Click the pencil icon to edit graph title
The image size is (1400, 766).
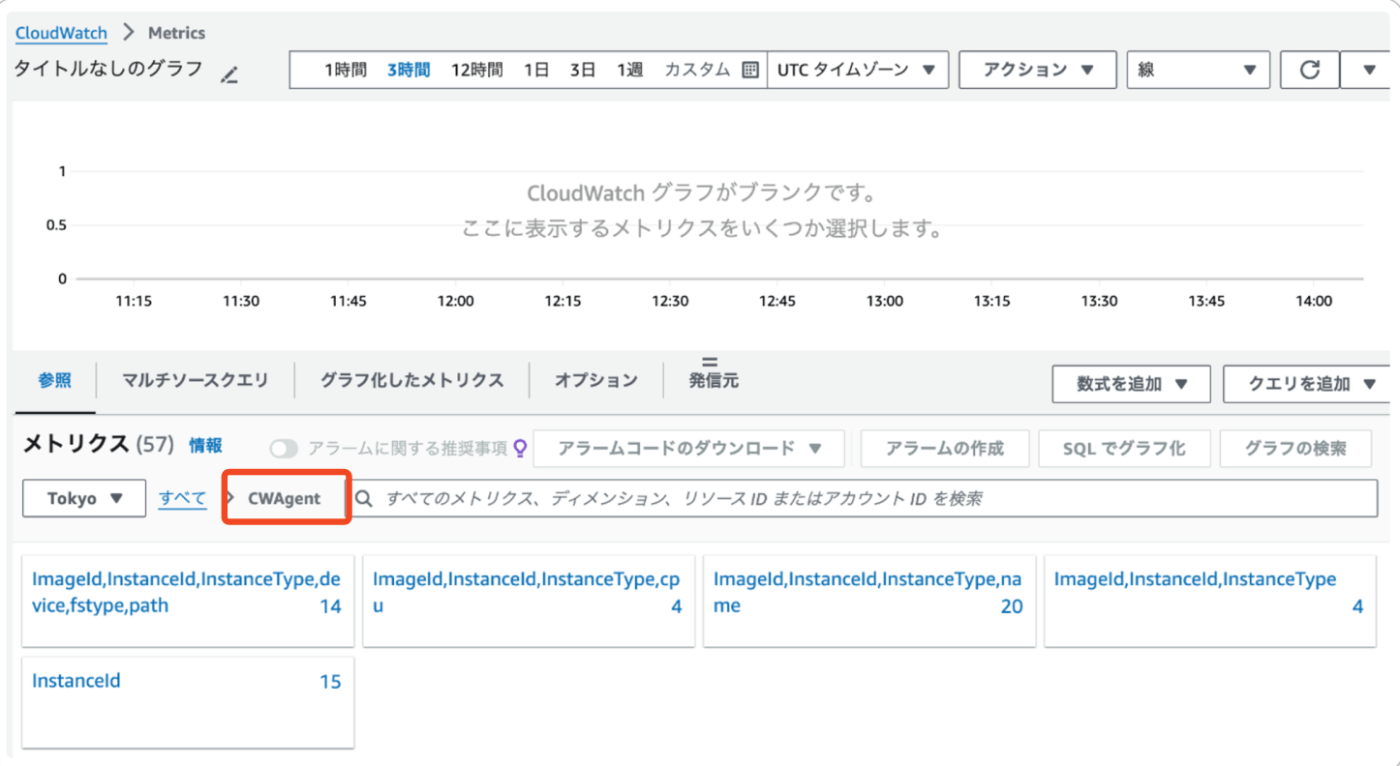[x=230, y=74]
